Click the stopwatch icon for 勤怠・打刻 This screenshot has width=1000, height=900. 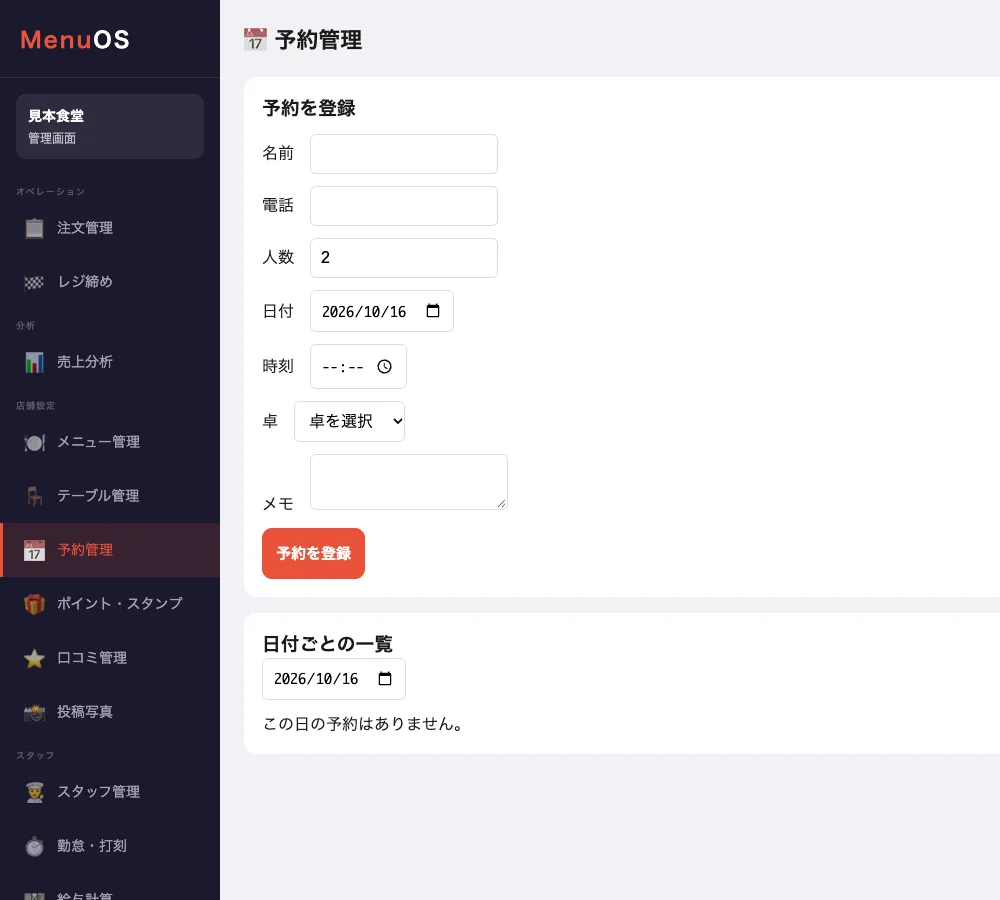[34, 846]
